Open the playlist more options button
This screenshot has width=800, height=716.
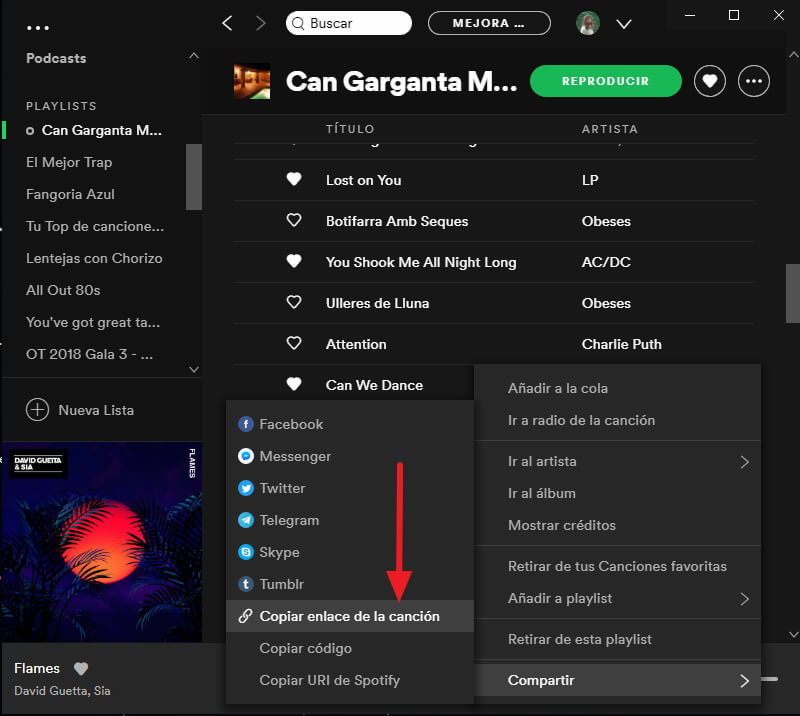pyautogui.click(x=754, y=81)
